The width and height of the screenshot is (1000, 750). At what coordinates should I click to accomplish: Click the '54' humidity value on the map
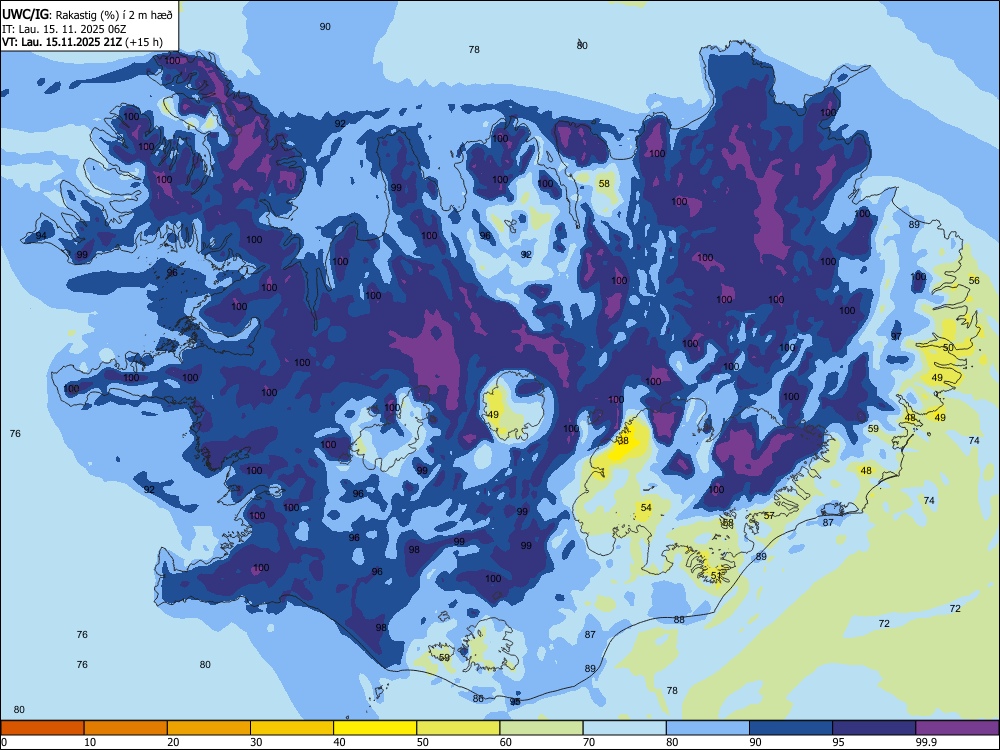click(x=646, y=508)
